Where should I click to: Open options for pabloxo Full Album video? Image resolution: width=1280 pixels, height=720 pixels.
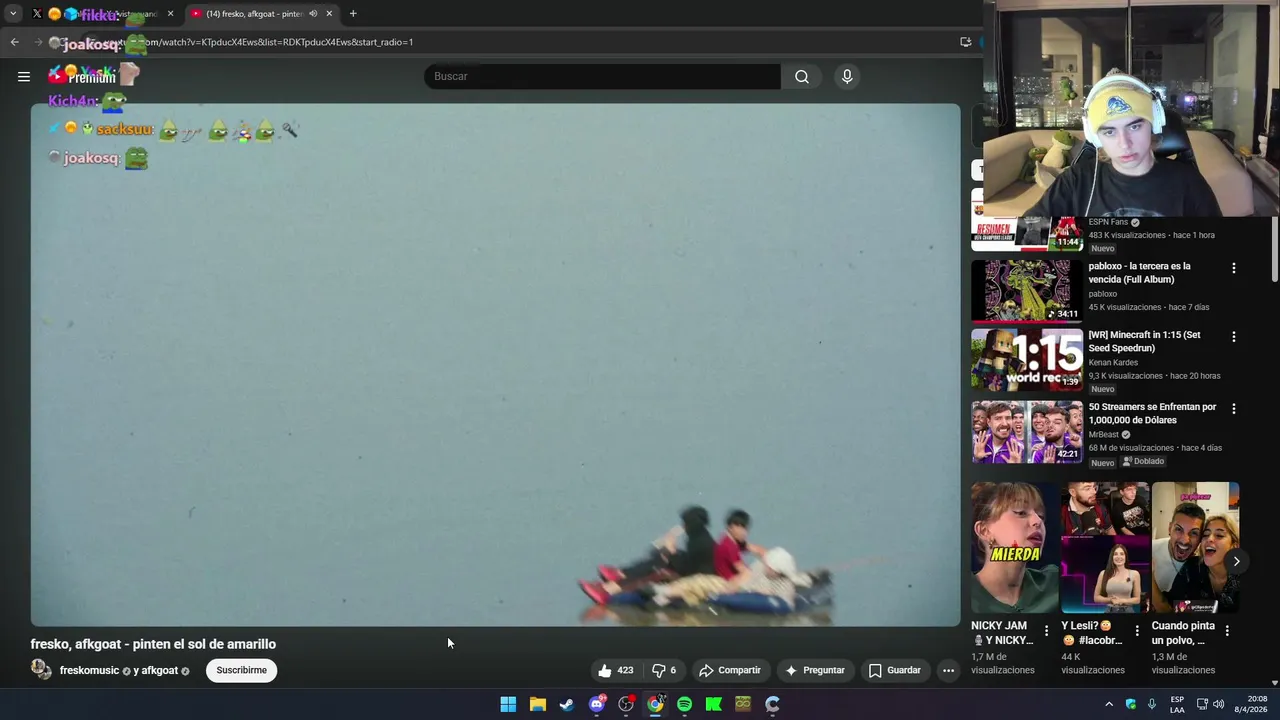(x=1233, y=268)
